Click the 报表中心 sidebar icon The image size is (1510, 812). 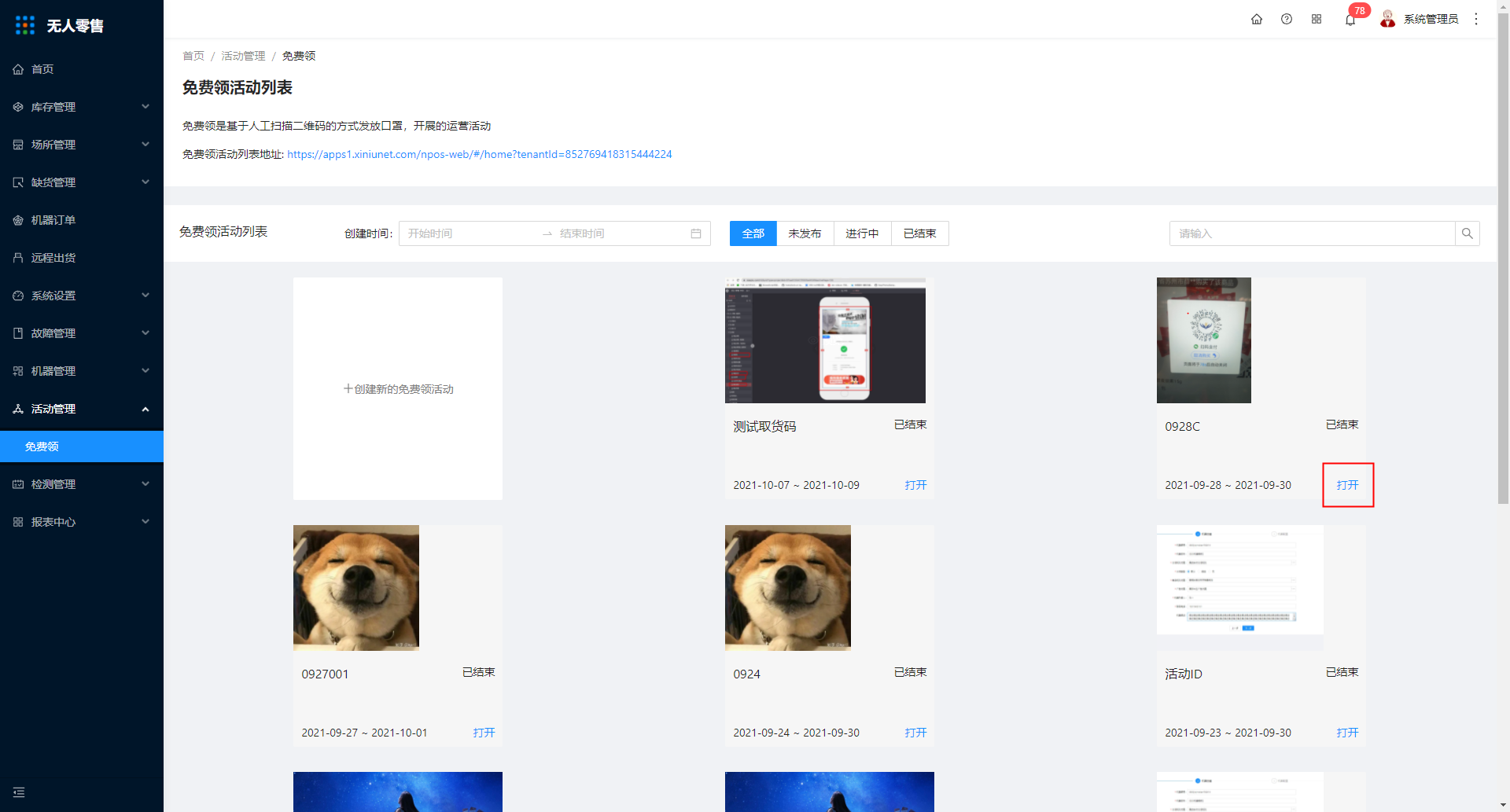point(18,522)
